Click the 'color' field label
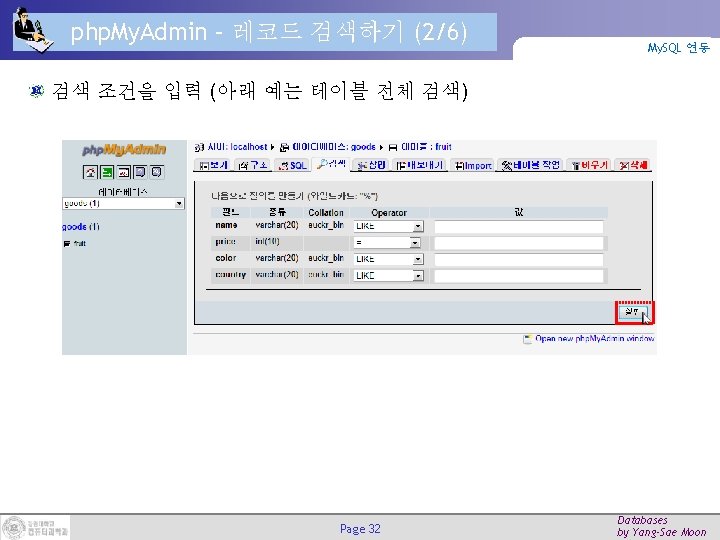This screenshot has width=720, height=540. coord(226,258)
